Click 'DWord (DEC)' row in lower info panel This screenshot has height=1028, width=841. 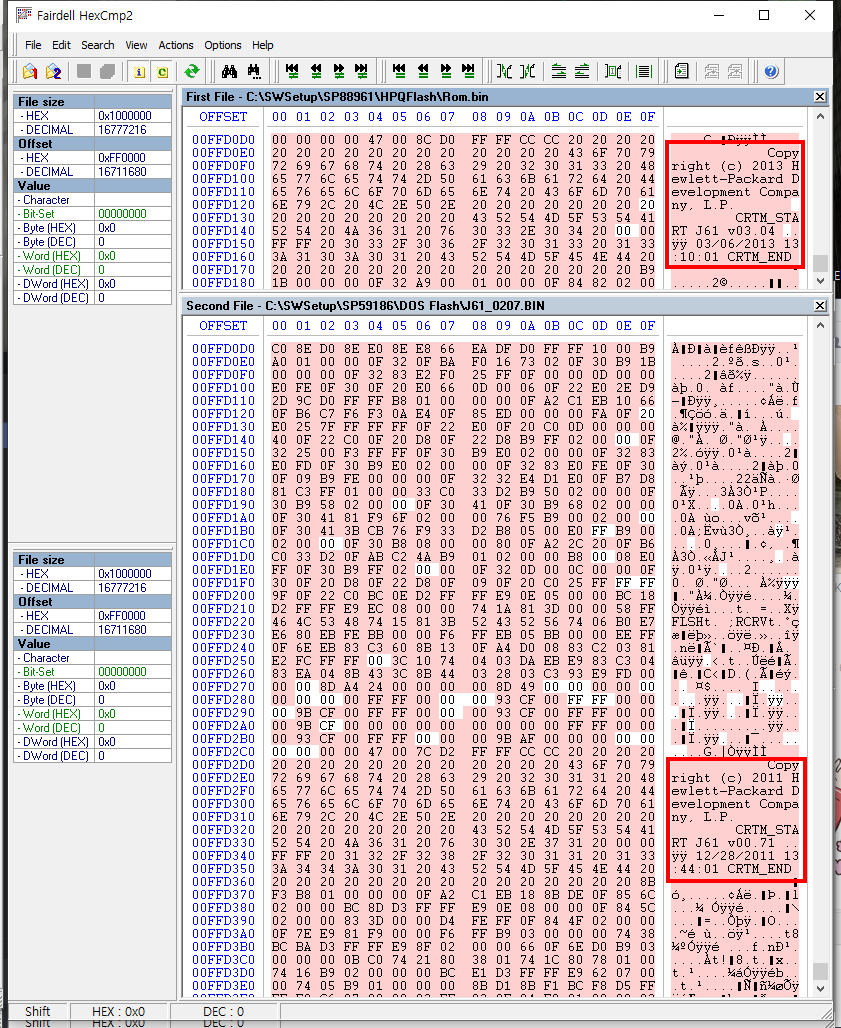coord(92,756)
